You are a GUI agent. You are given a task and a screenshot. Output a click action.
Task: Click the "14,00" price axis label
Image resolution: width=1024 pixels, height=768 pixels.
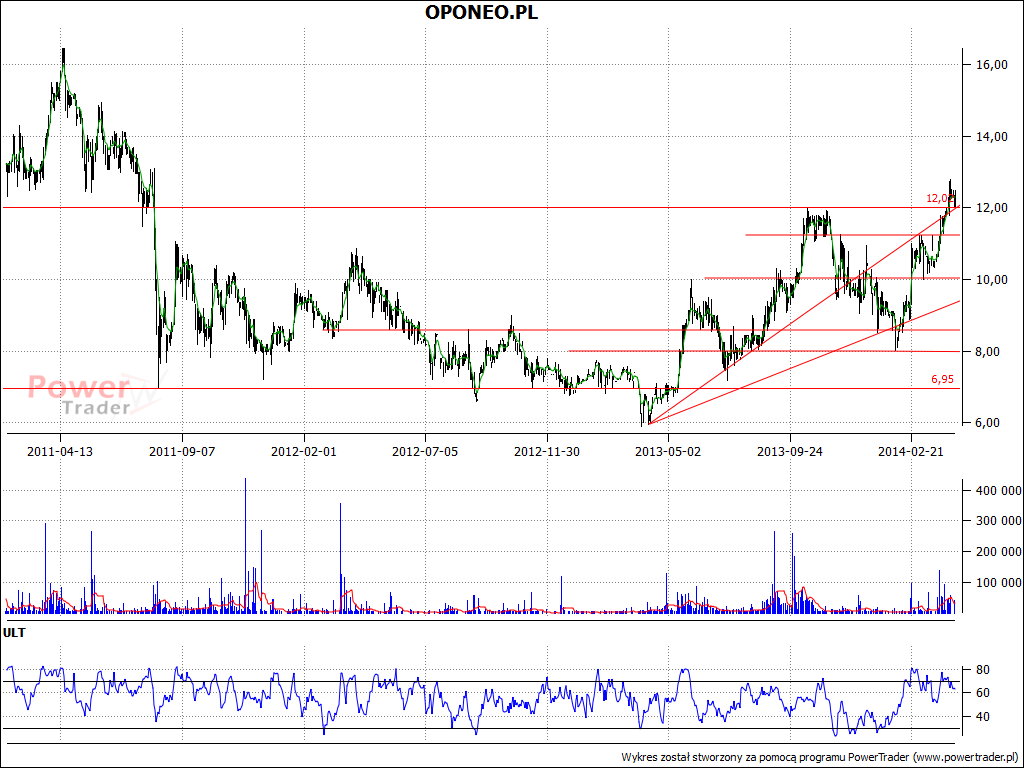(993, 136)
